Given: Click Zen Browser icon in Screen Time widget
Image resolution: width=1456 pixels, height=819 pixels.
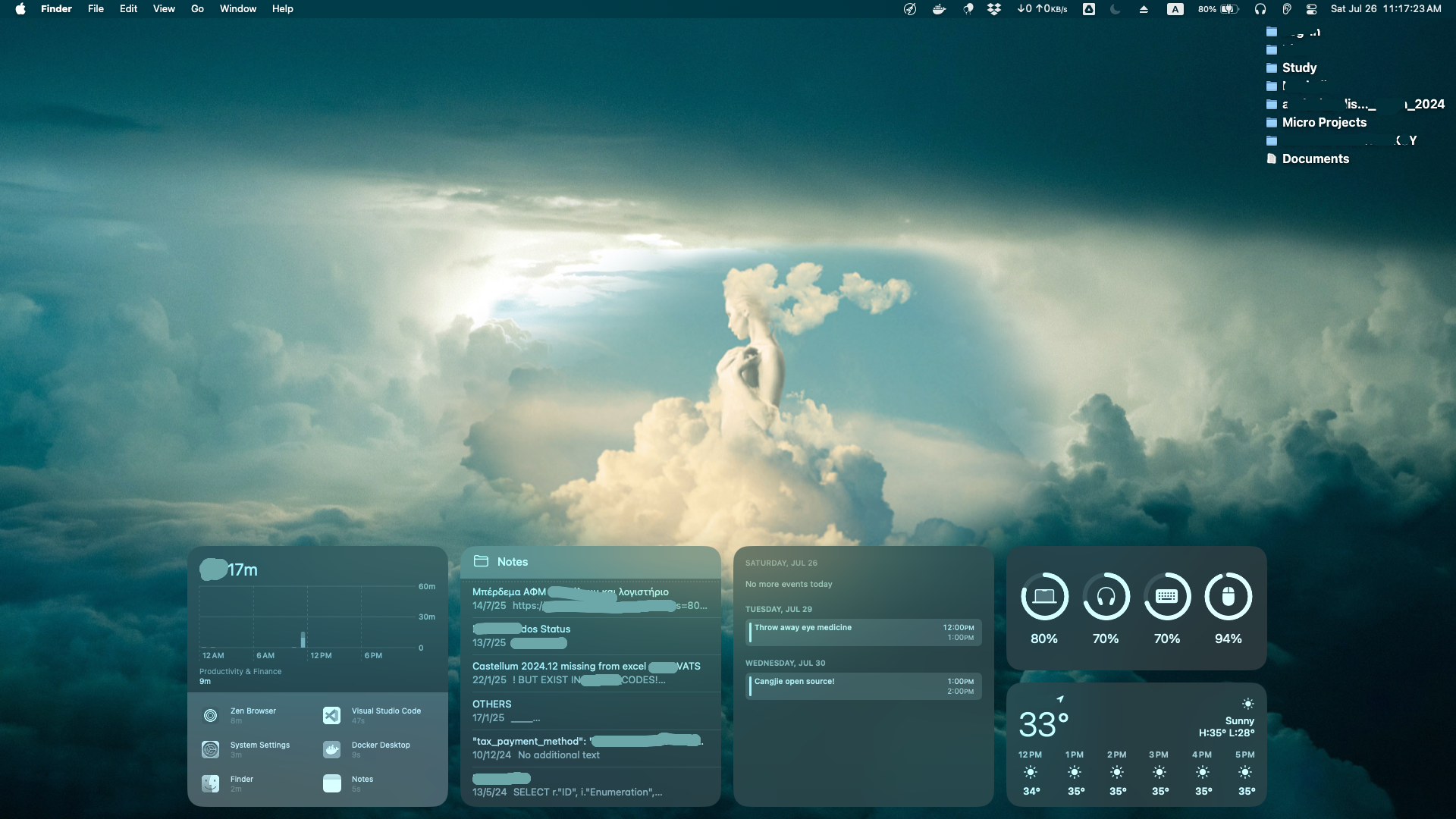Looking at the screenshot, I should tap(211, 715).
